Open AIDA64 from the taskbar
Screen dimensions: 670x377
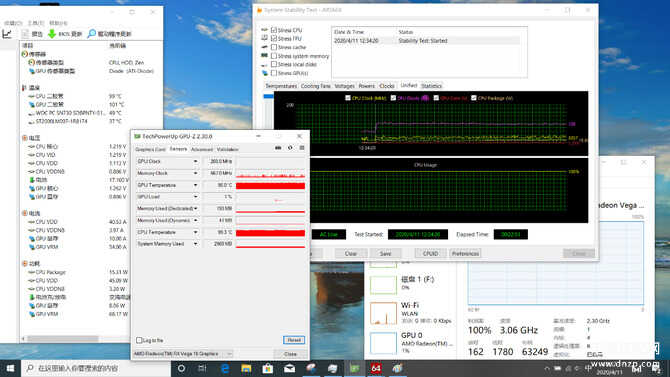pyautogui.click(x=376, y=368)
